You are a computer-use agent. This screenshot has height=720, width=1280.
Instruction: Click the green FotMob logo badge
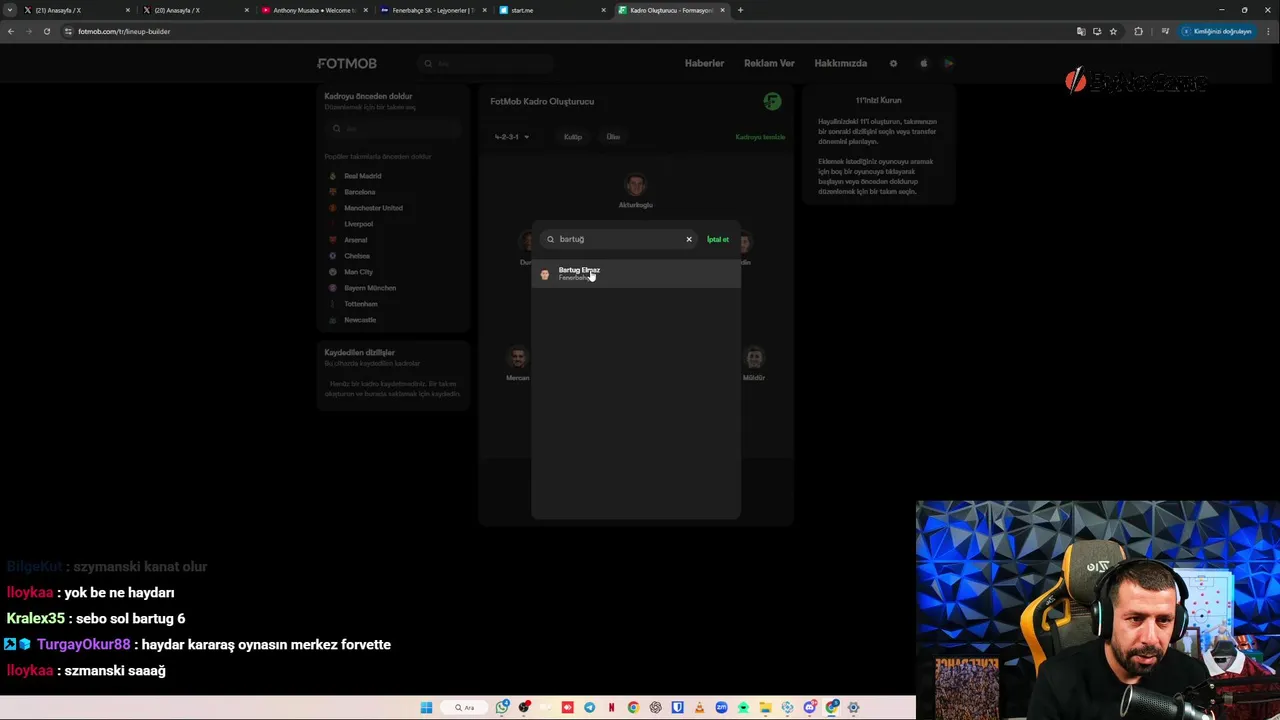click(772, 101)
